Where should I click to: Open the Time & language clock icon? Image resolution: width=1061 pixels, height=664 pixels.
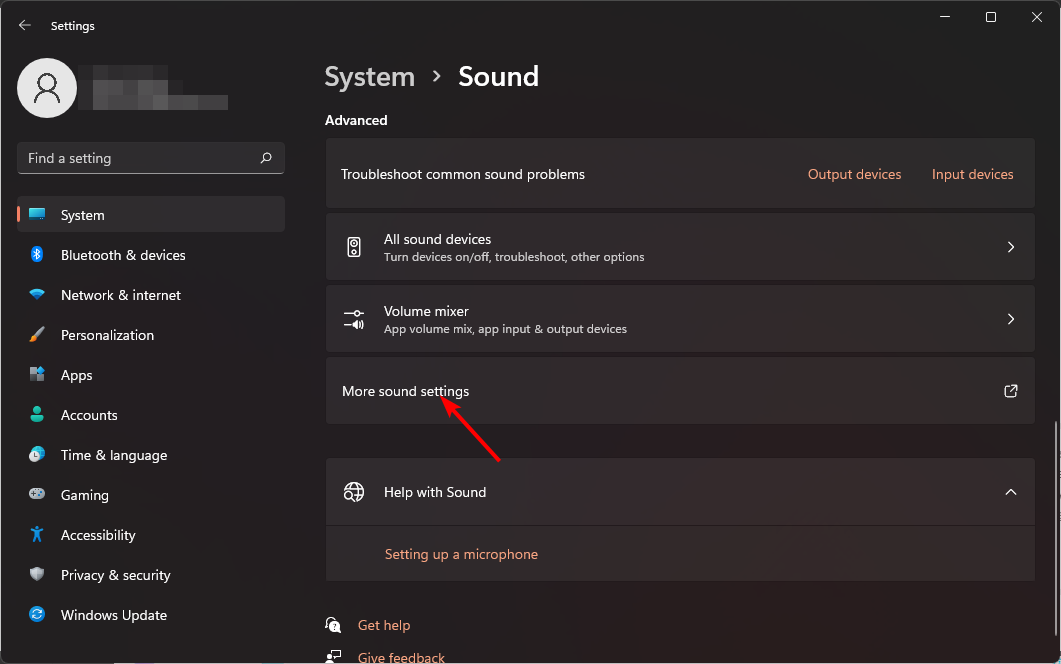[x=38, y=455]
